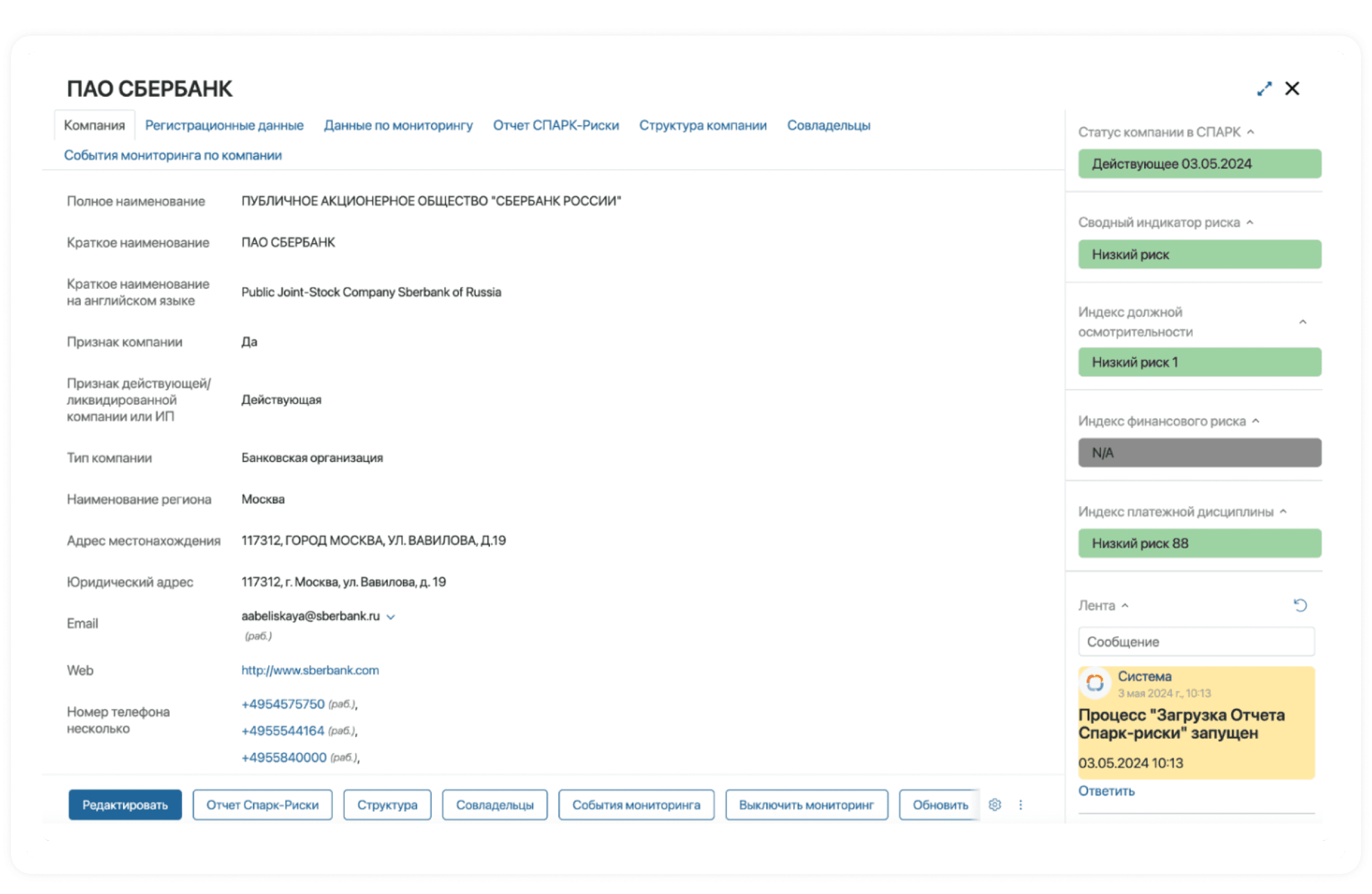Screen dimensions: 1372x894
Task: Collapse the Индекс финансового риска section
Action: tap(1256, 421)
